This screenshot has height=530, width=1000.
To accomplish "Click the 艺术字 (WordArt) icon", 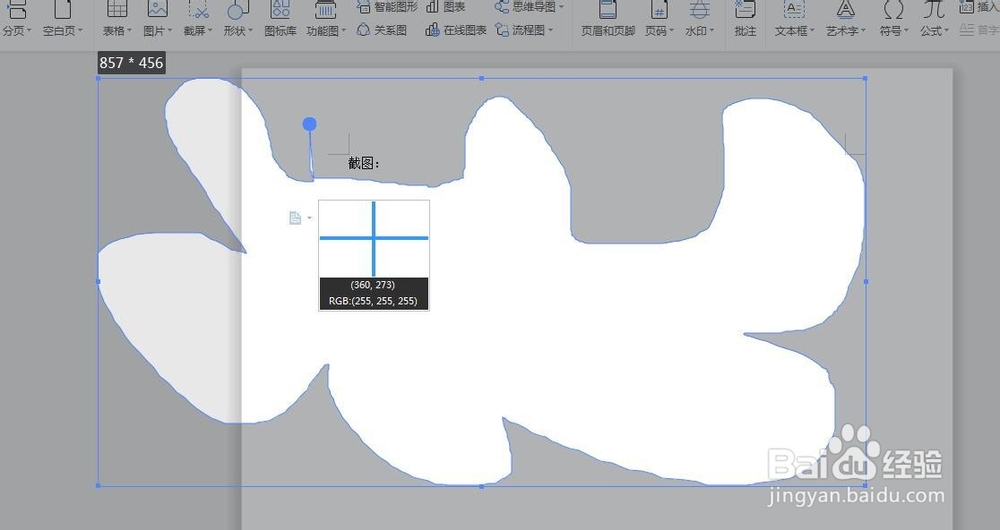I will pos(846,9).
